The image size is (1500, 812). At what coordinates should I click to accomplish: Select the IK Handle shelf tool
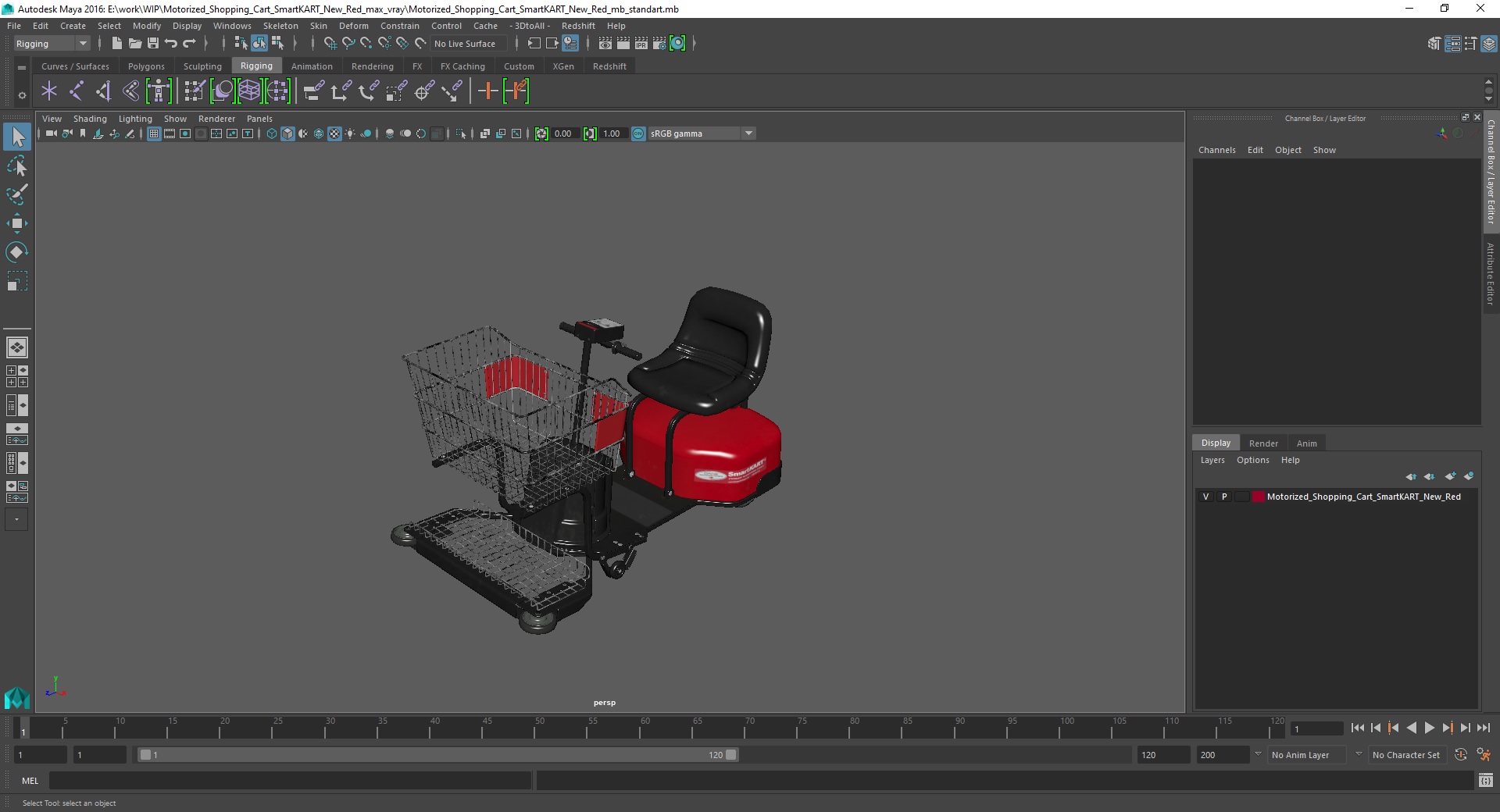pos(104,91)
